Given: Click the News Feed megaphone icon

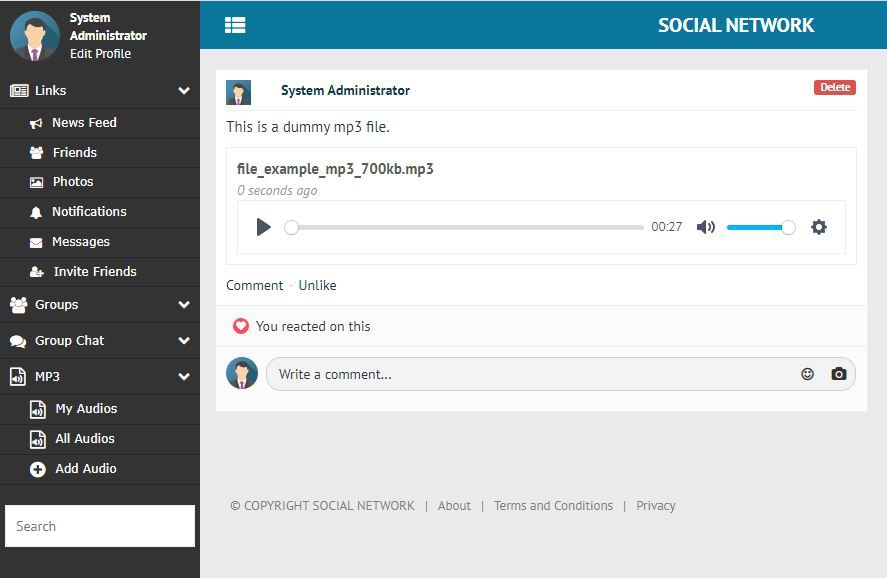Looking at the screenshot, I should 36,123.
